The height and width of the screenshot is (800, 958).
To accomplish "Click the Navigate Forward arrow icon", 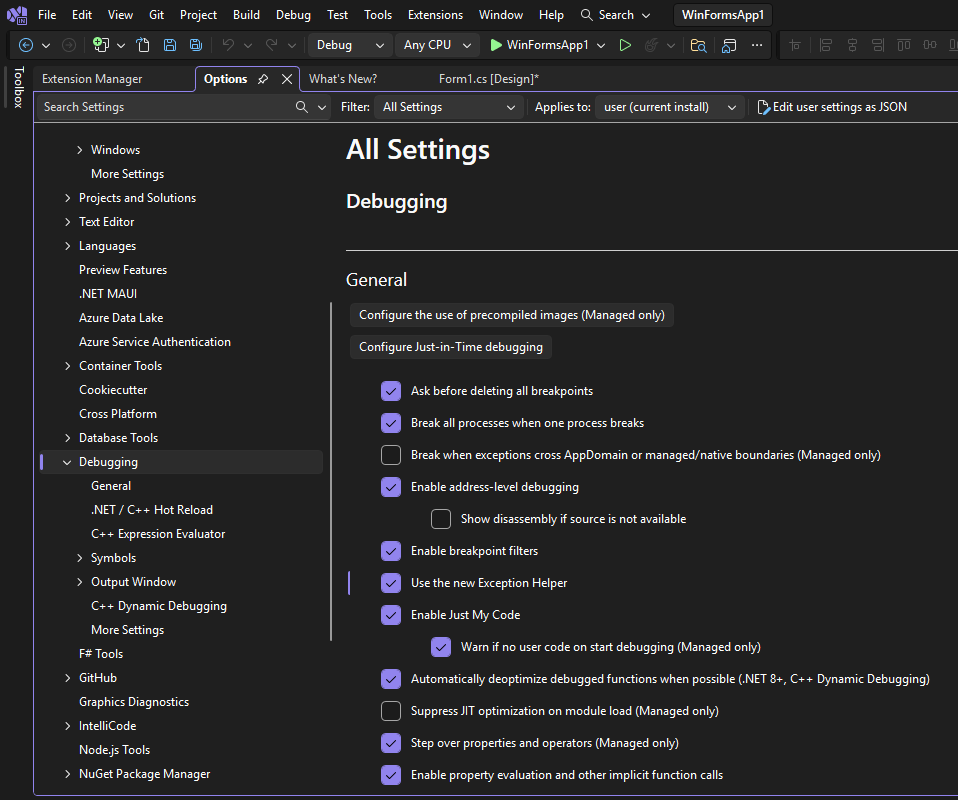I will pos(69,45).
